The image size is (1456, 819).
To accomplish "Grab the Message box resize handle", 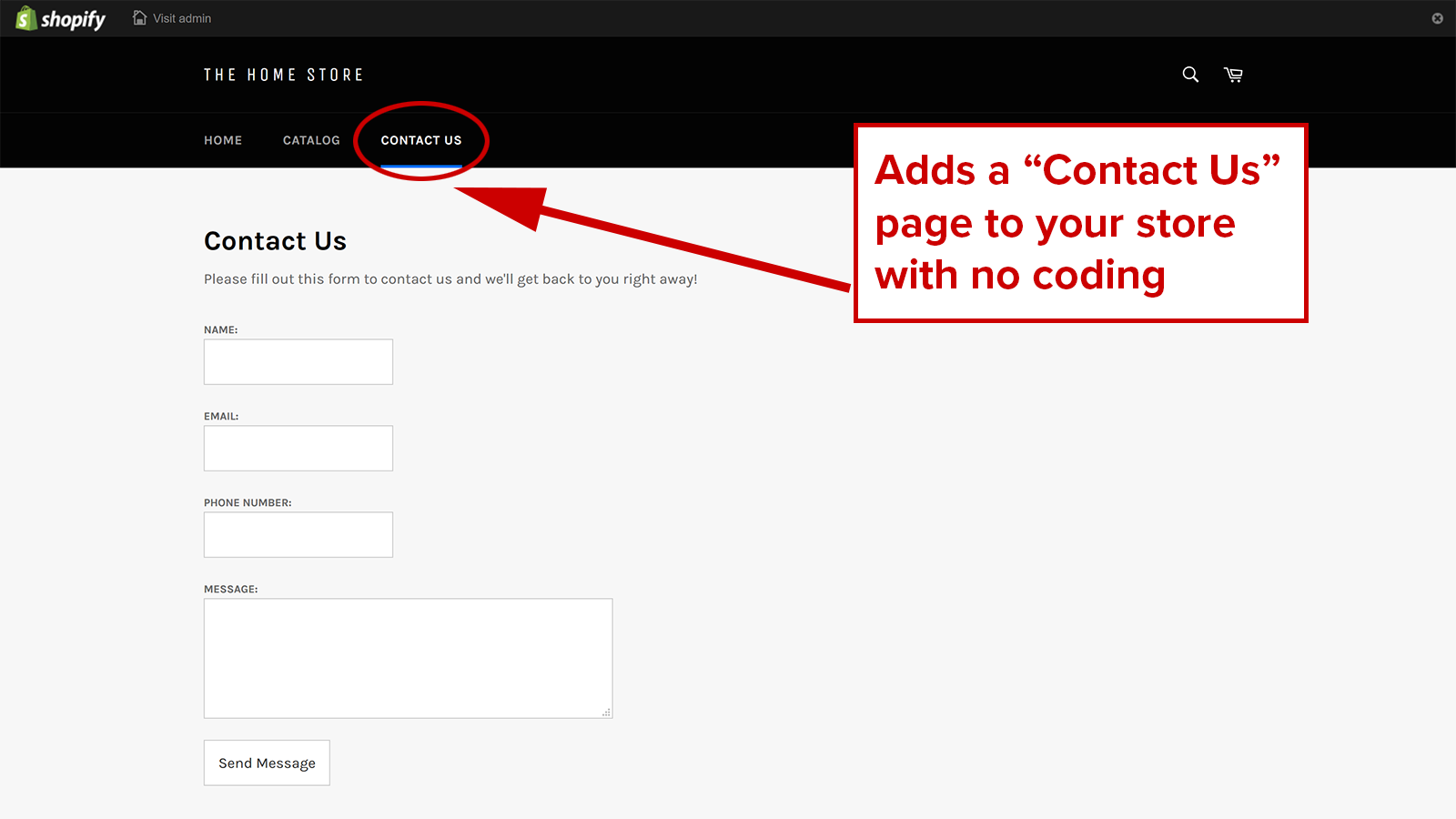I will [607, 713].
